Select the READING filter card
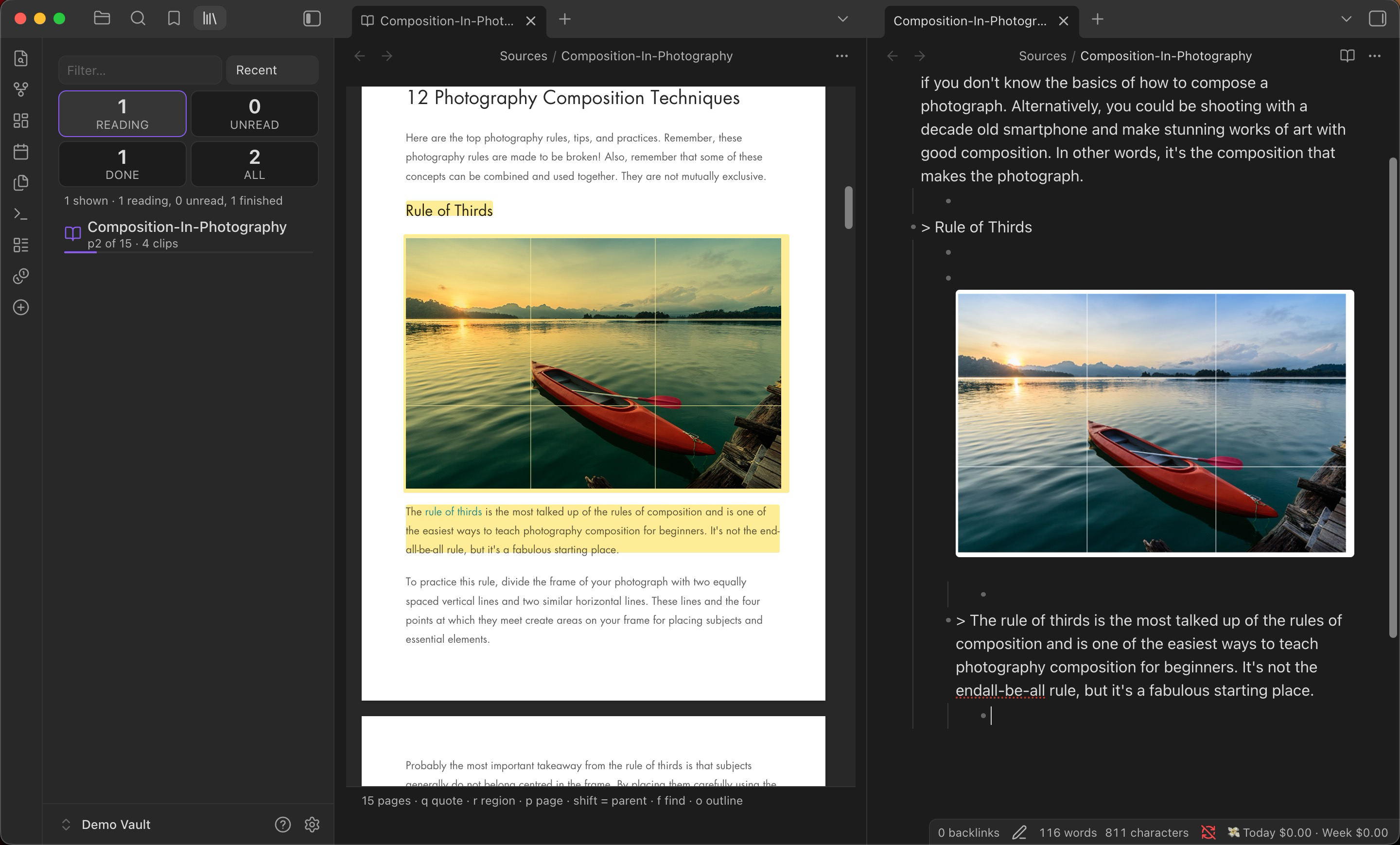Image resolution: width=1400 pixels, height=845 pixels. [122, 114]
